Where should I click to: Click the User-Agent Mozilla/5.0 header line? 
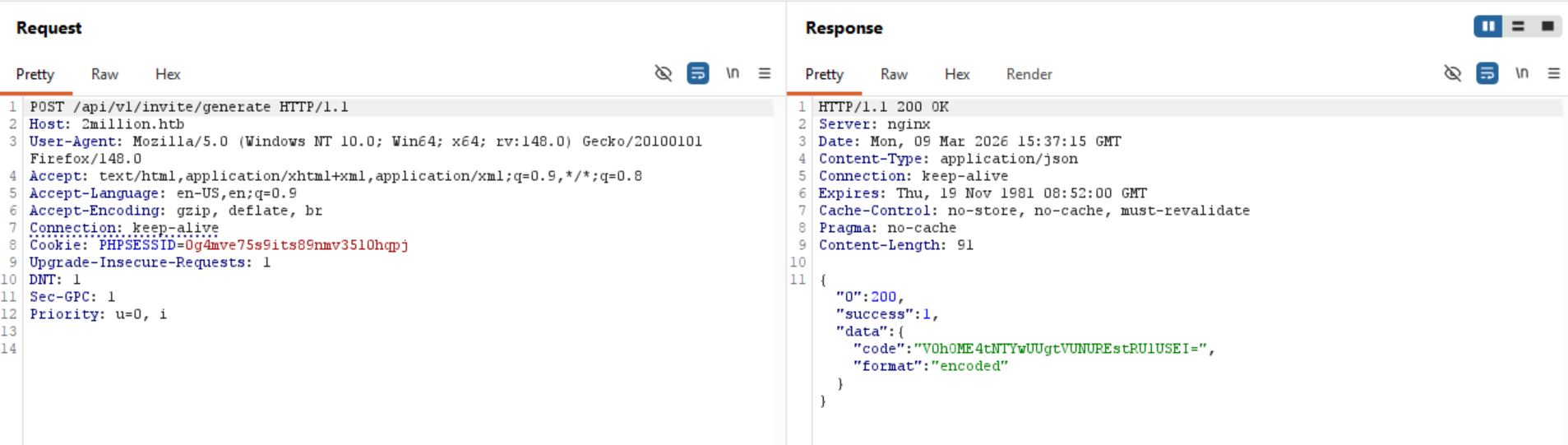click(366, 150)
